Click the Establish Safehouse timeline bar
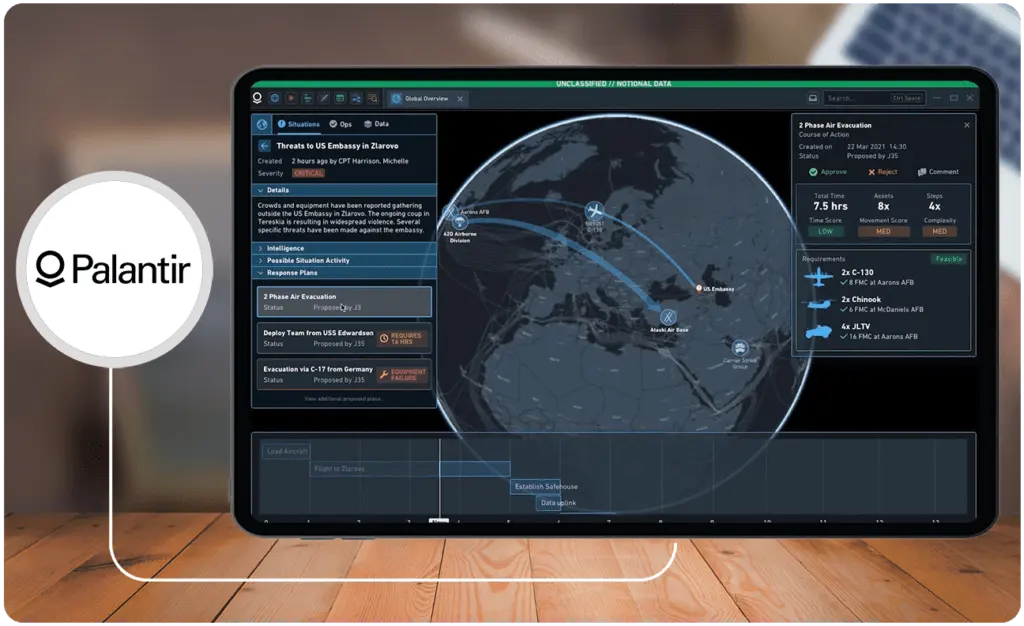This screenshot has width=1024, height=626. 535,486
